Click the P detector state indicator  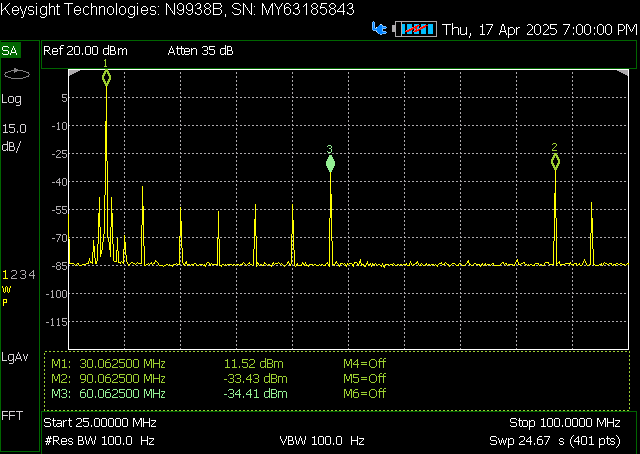pyautogui.click(x=5, y=303)
